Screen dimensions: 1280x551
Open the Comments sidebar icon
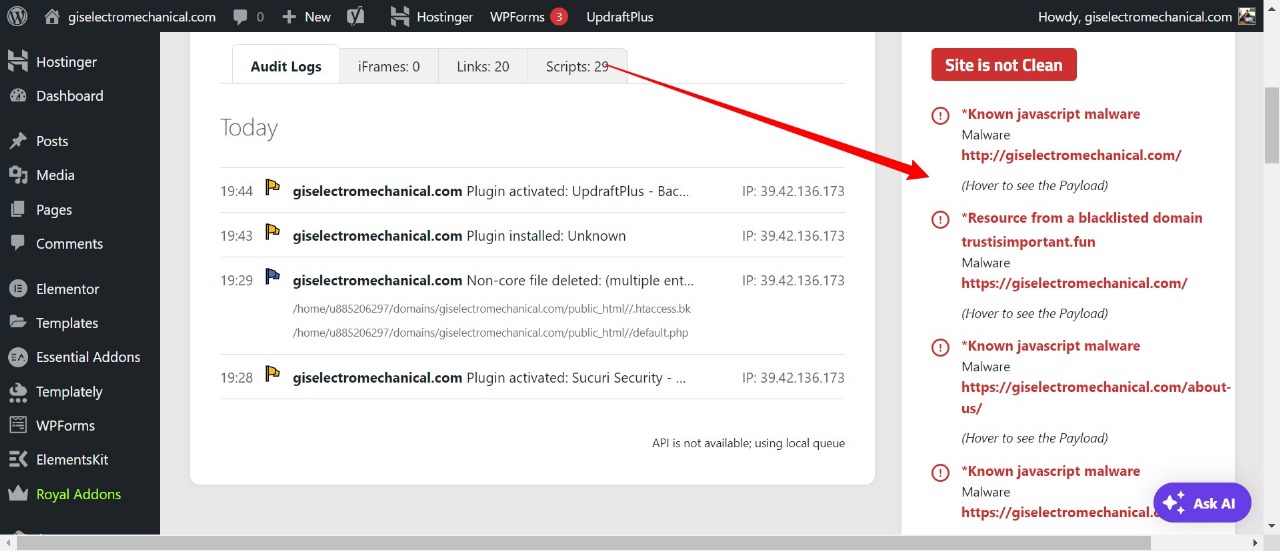pos(18,244)
